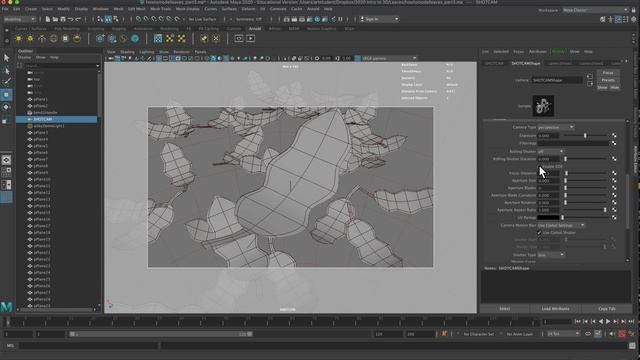
Task: Create an Arnold skydome light
Action: coord(53,38)
